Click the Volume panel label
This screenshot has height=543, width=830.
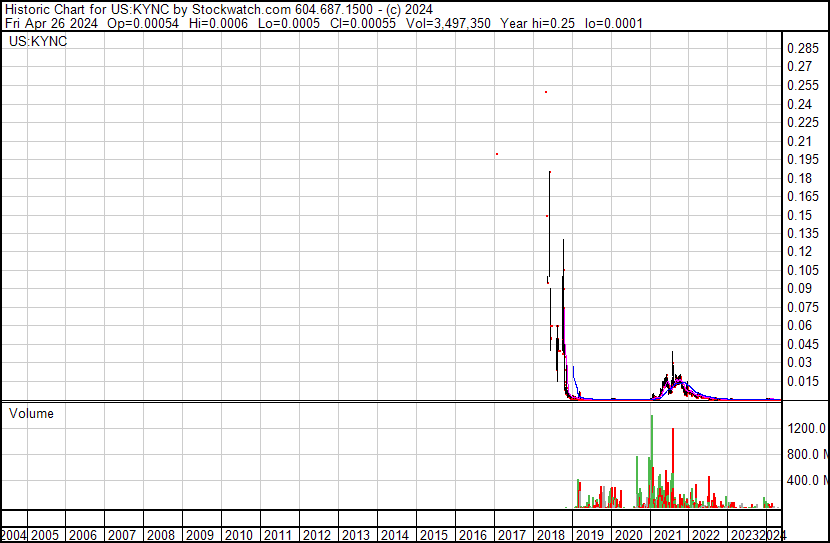(x=31, y=413)
